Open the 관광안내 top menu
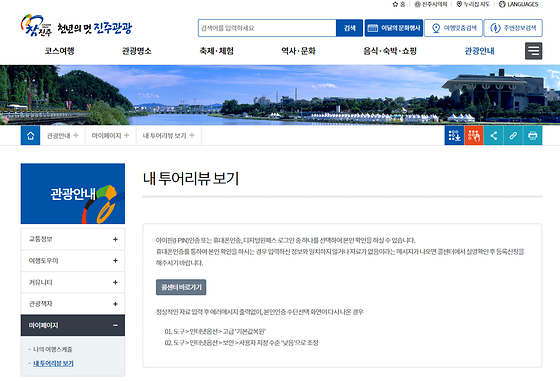560x381 pixels. pos(479,51)
